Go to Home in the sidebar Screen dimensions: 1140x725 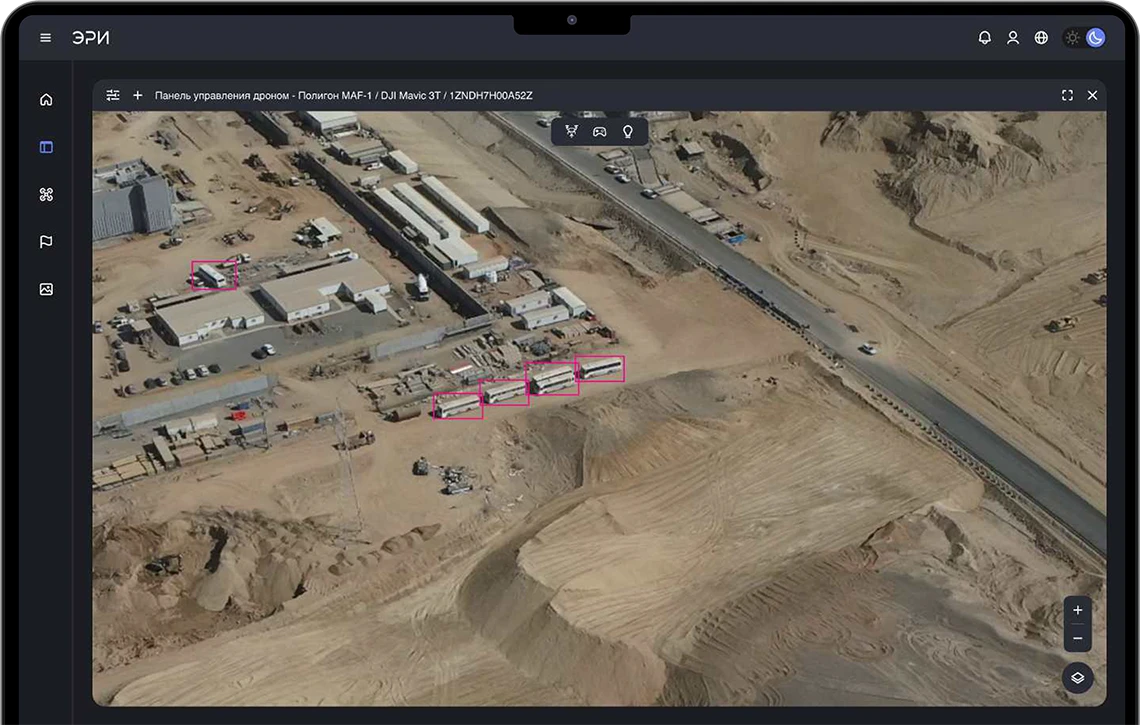46,100
